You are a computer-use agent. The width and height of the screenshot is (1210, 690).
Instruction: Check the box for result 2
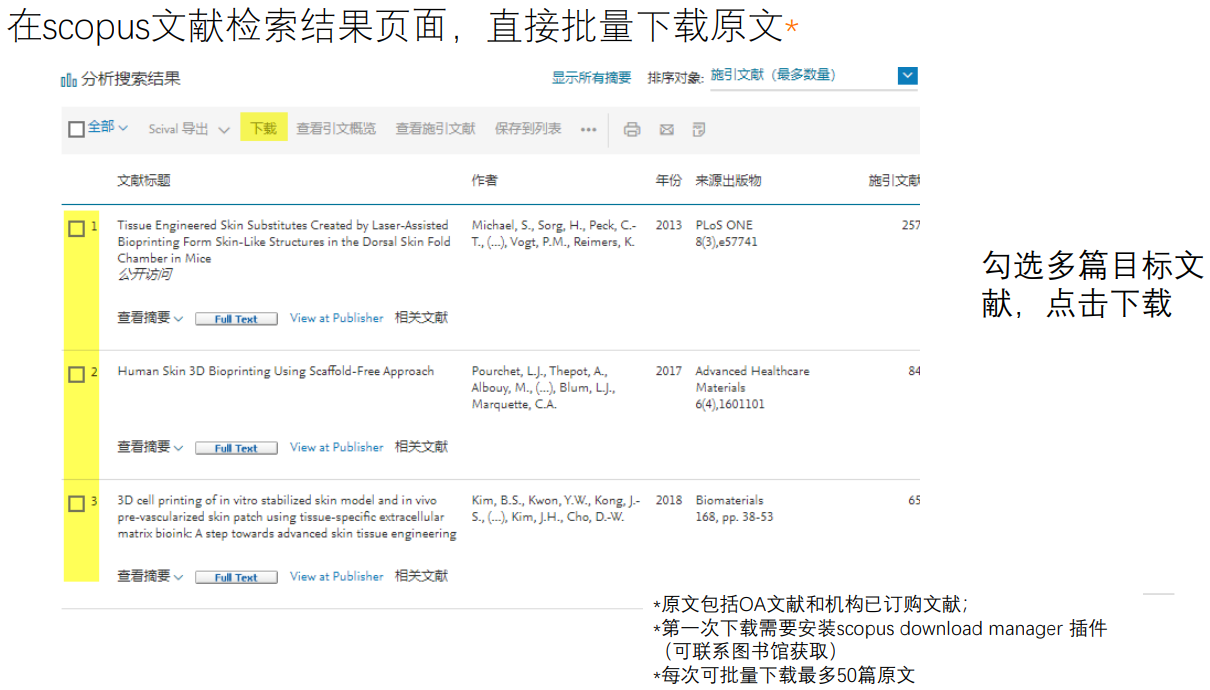tap(76, 375)
